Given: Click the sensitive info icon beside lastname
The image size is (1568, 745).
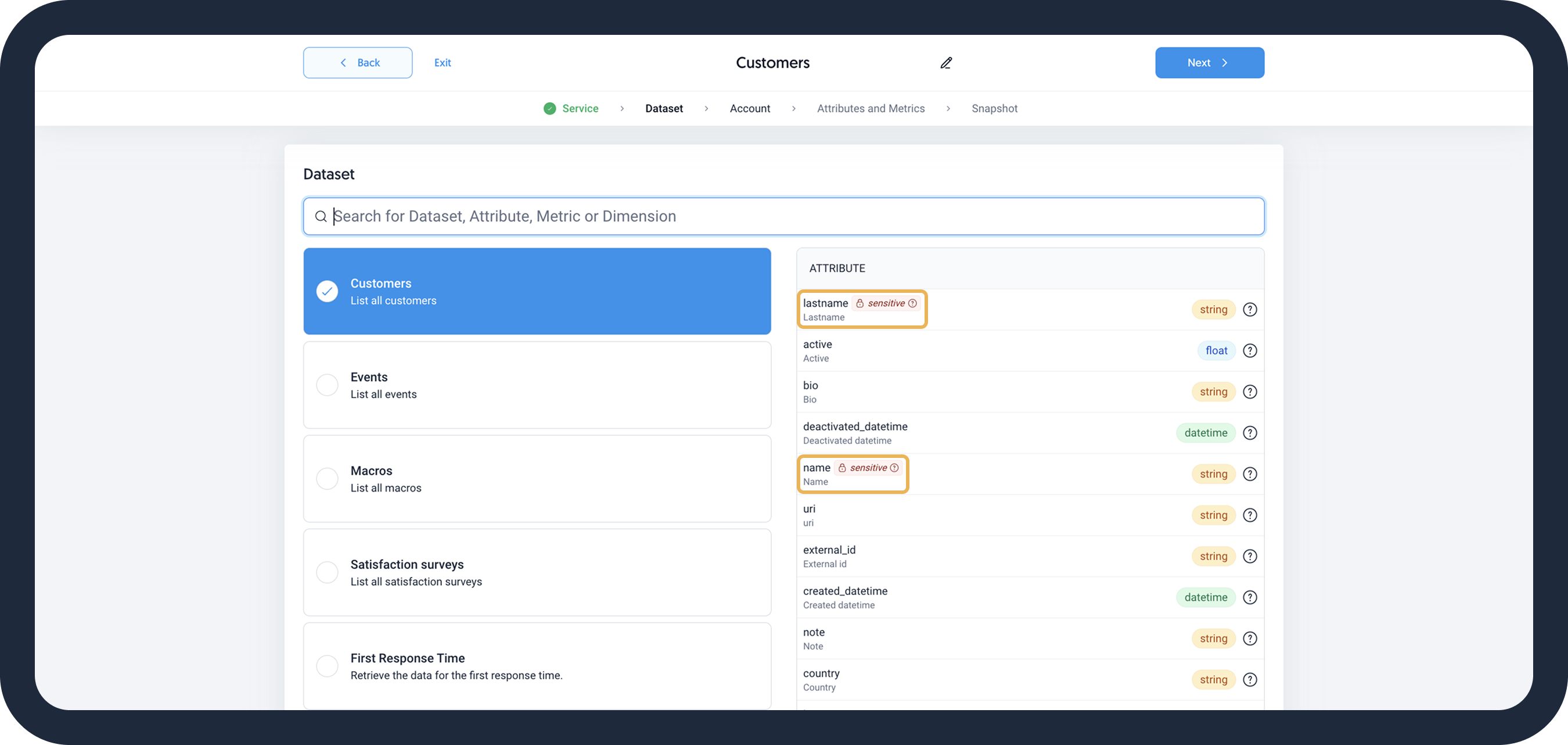Looking at the screenshot, I should [x=912, y=303].
